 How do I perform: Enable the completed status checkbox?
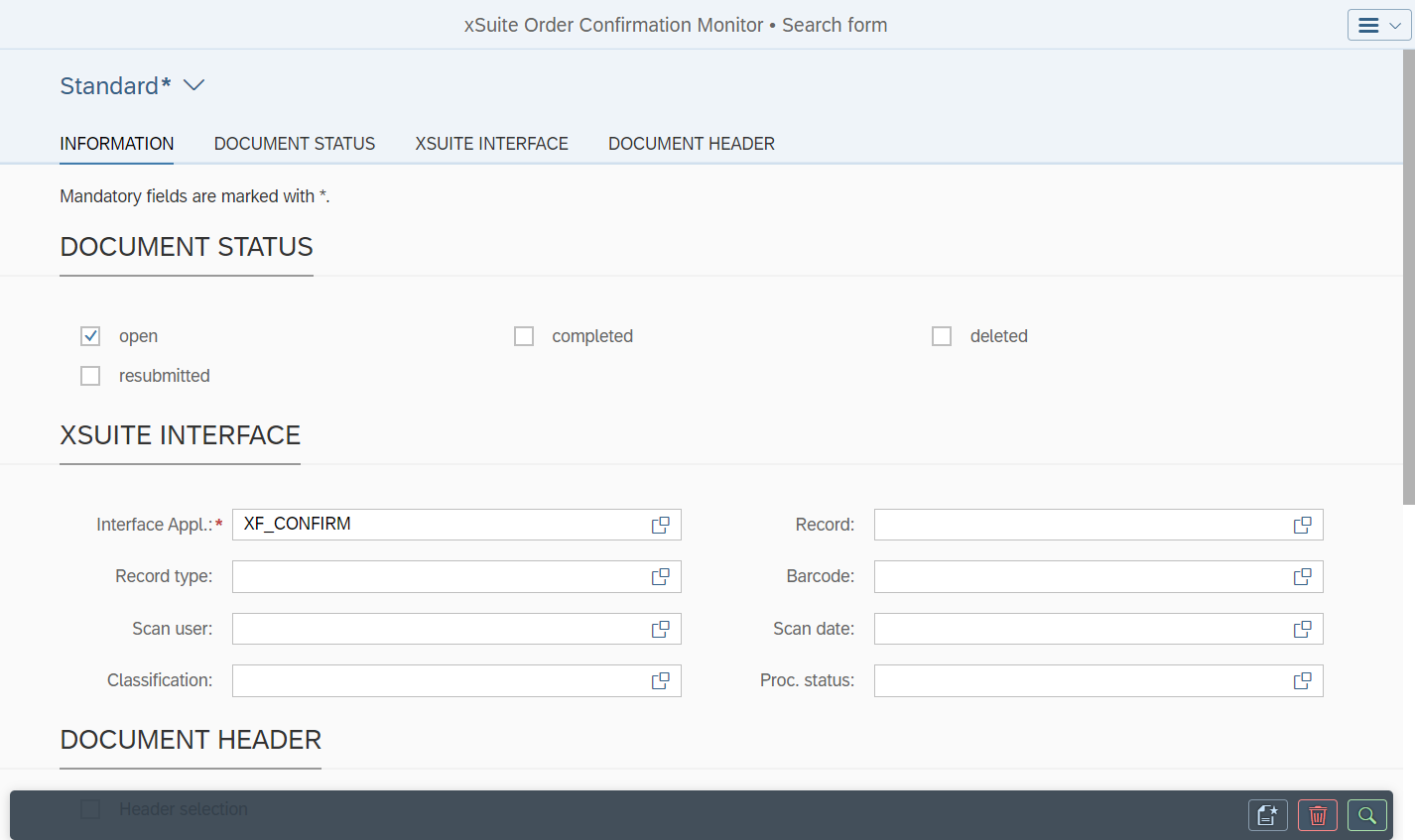pos(524,336)
